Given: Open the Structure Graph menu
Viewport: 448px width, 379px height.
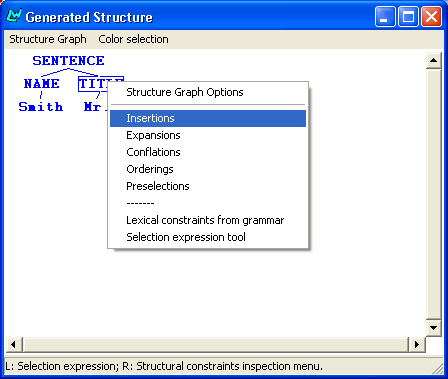Looking at the screenshot, I should 48,39.
